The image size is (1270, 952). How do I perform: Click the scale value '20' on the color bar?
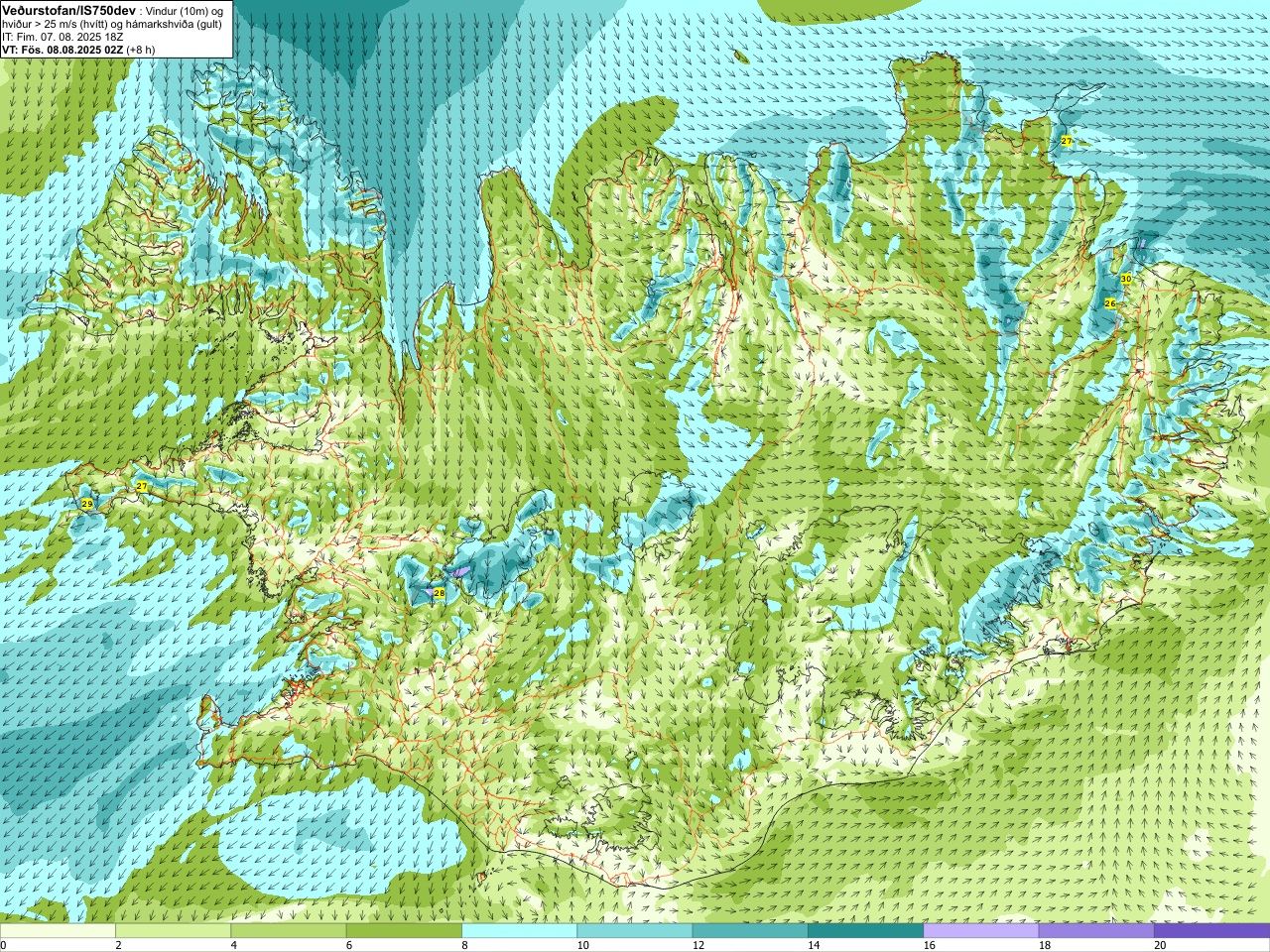coord(1160,945)
